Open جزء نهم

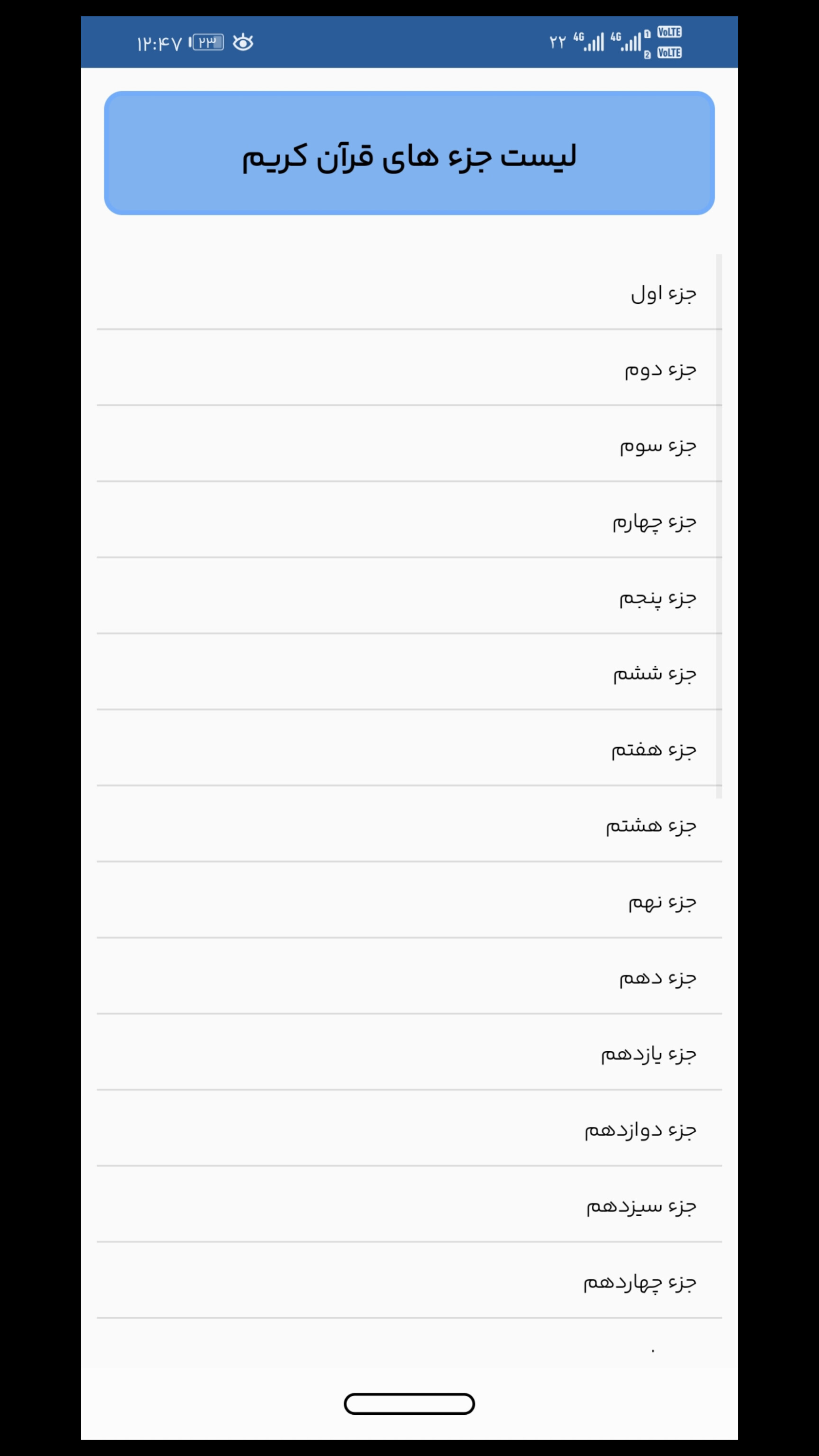[409, 902]
